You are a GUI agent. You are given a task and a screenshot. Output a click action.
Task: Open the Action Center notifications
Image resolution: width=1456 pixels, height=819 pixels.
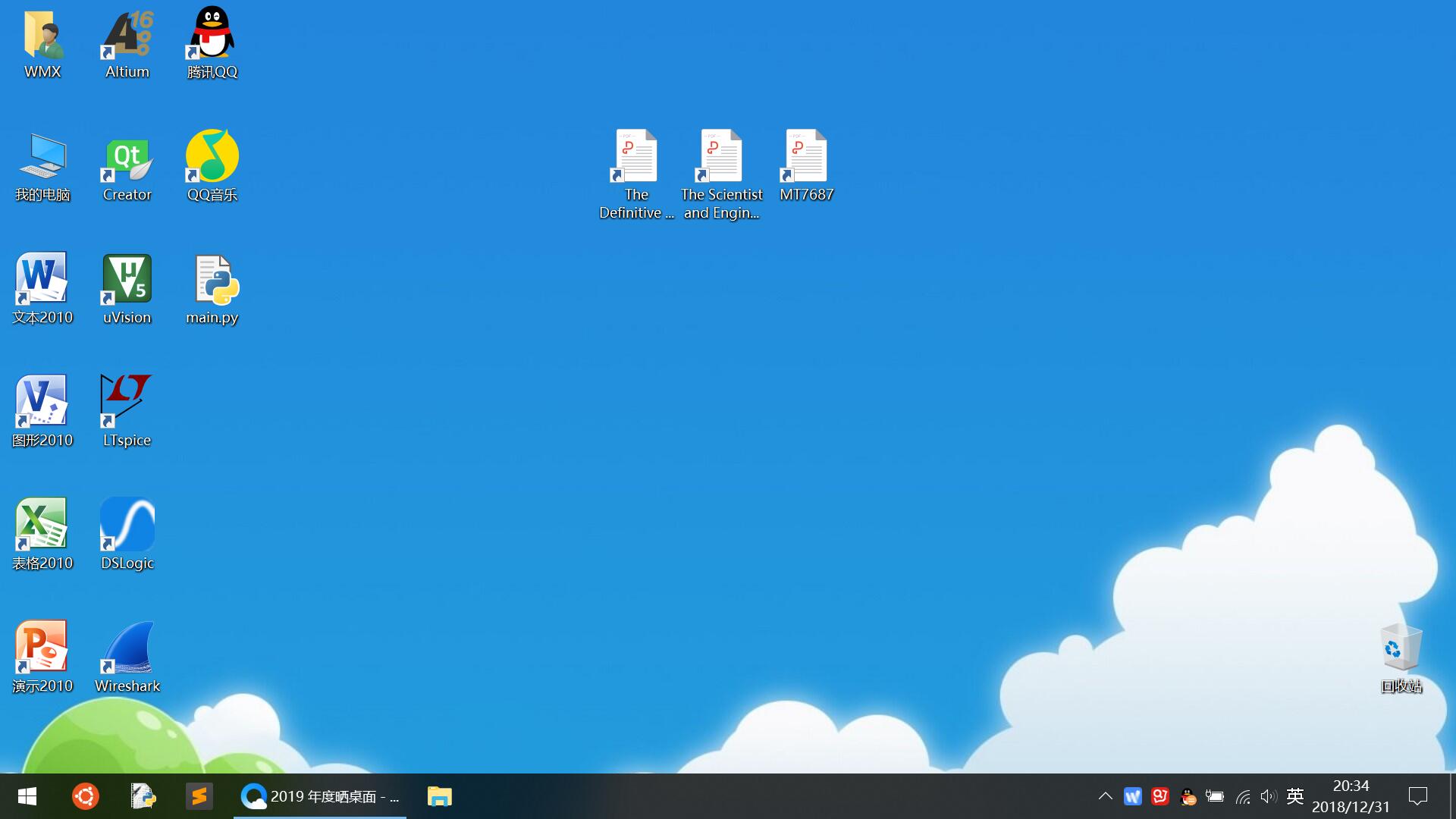(1418, 796)
